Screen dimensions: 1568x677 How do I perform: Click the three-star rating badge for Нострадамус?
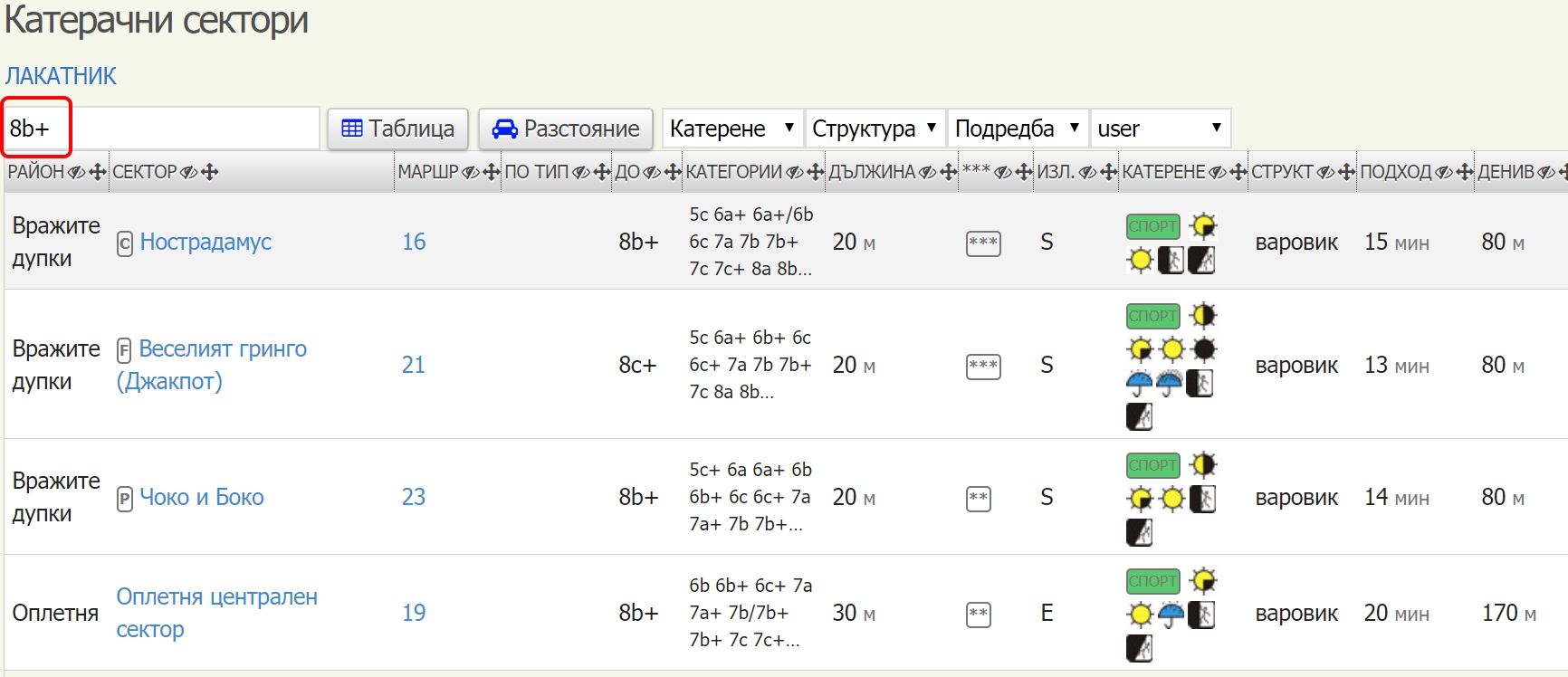982,243
